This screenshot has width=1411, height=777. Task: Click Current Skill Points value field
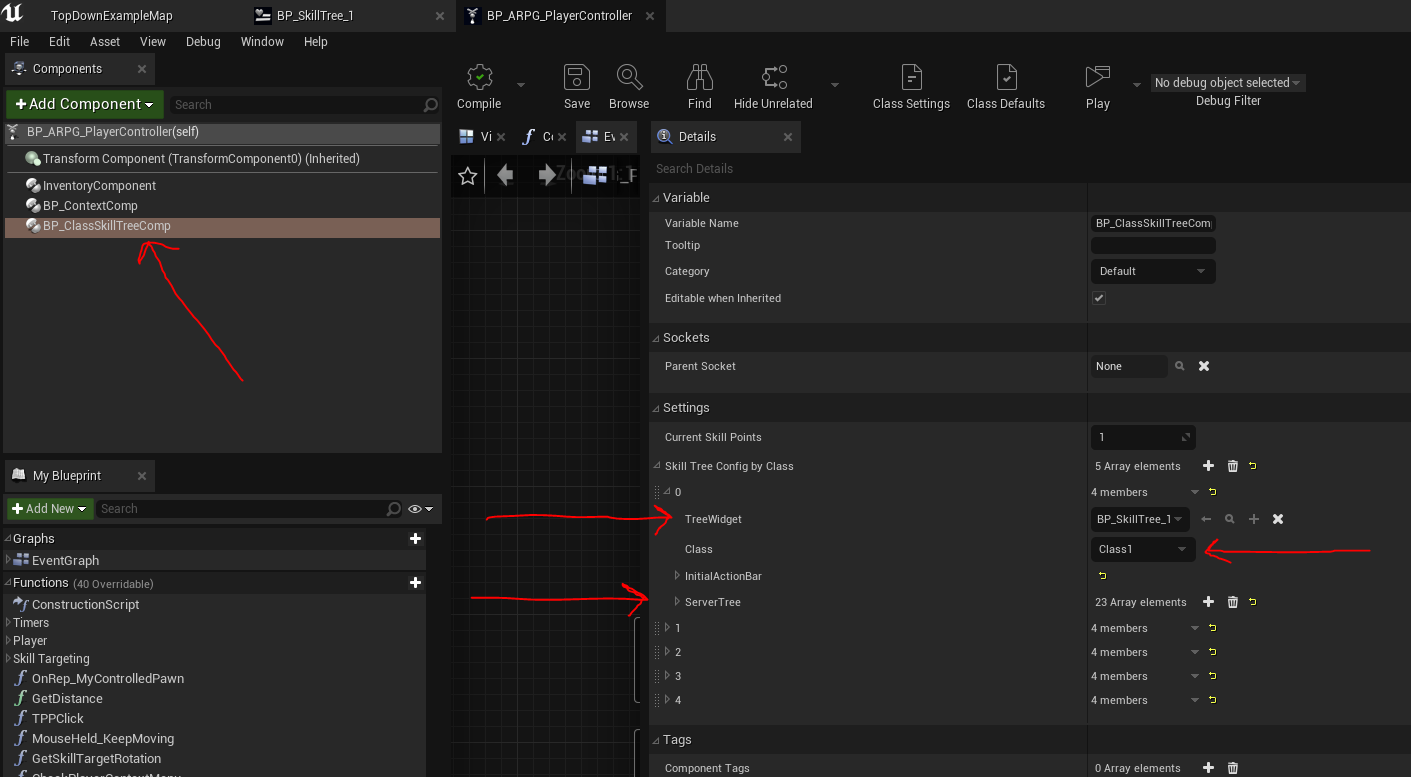tap(1143, 437)
